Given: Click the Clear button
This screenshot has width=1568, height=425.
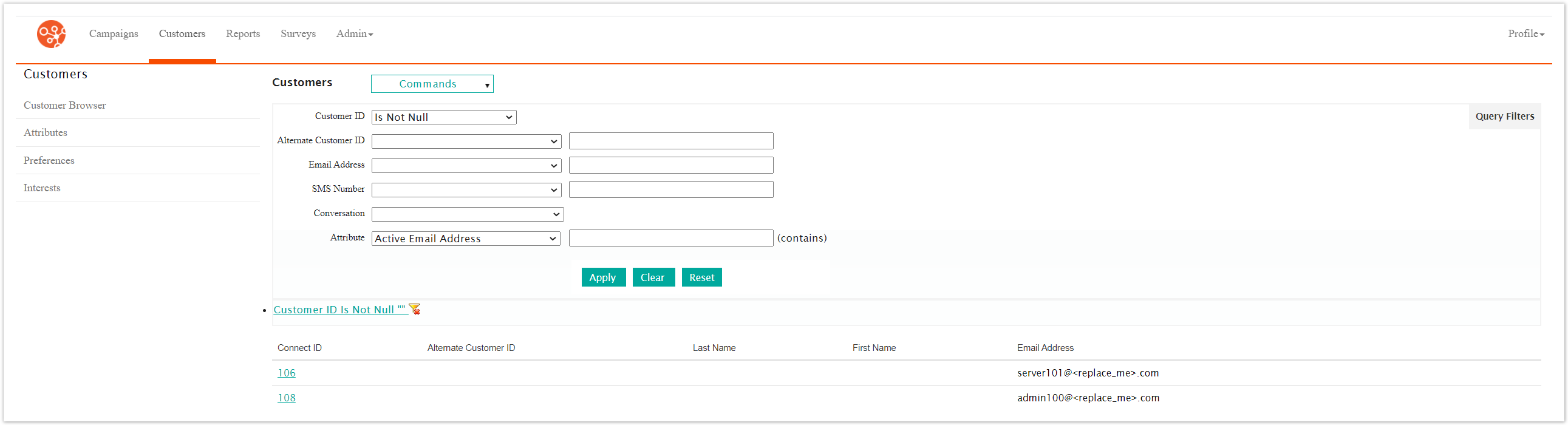Looking at the screenshot, I should coord(653,277).
